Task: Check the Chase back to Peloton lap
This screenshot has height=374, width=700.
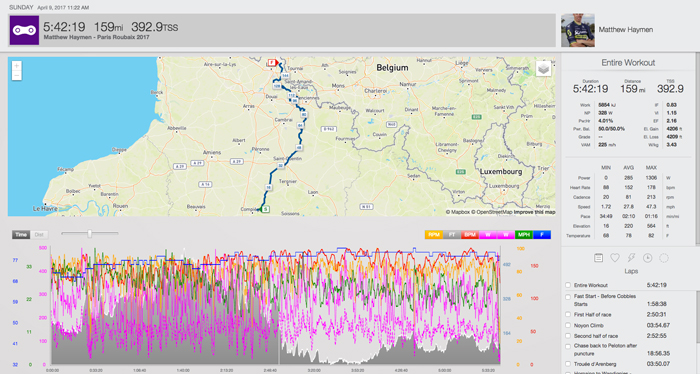Action: [568, 346]
